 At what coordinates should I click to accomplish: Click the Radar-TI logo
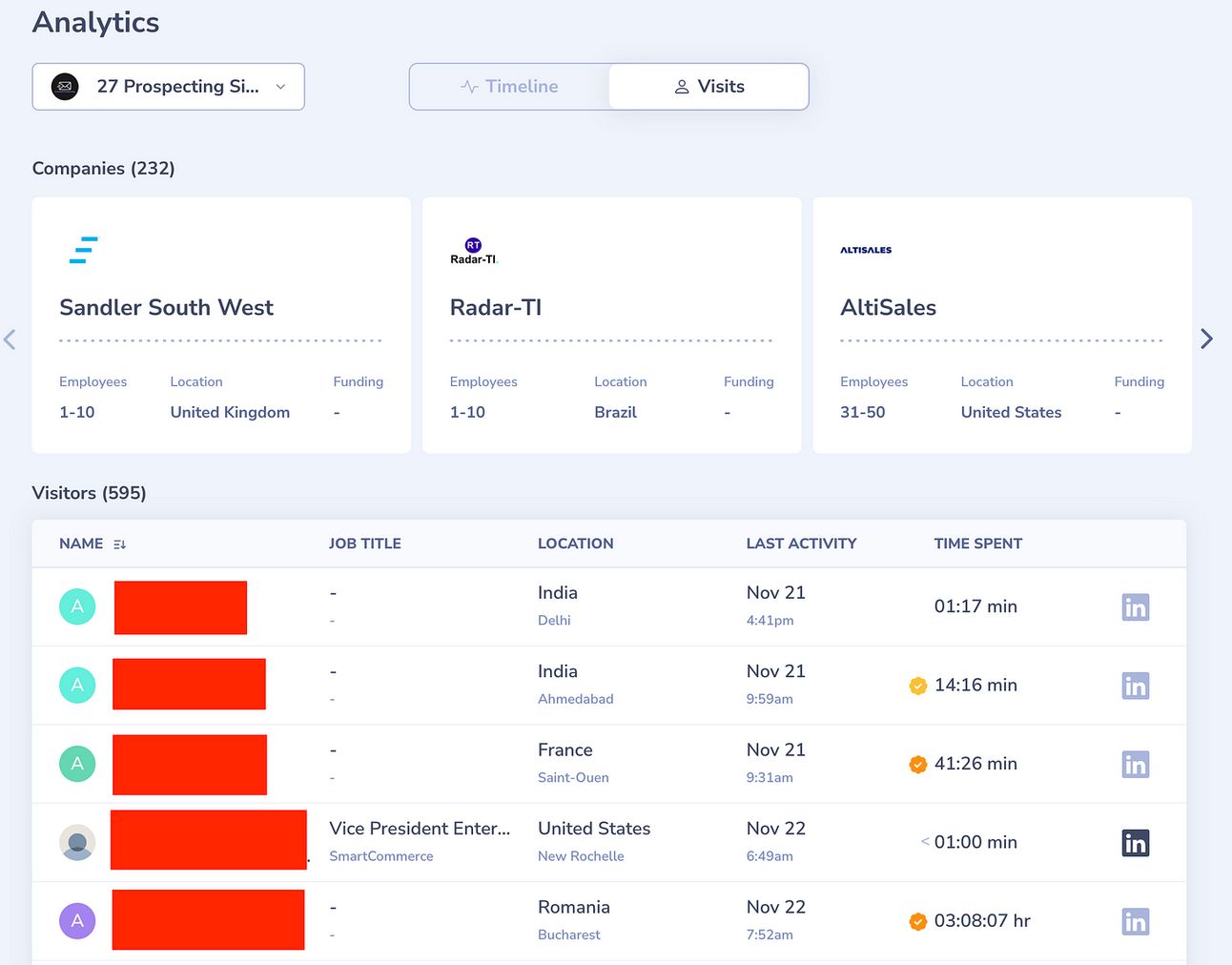[x=474, y=252]
